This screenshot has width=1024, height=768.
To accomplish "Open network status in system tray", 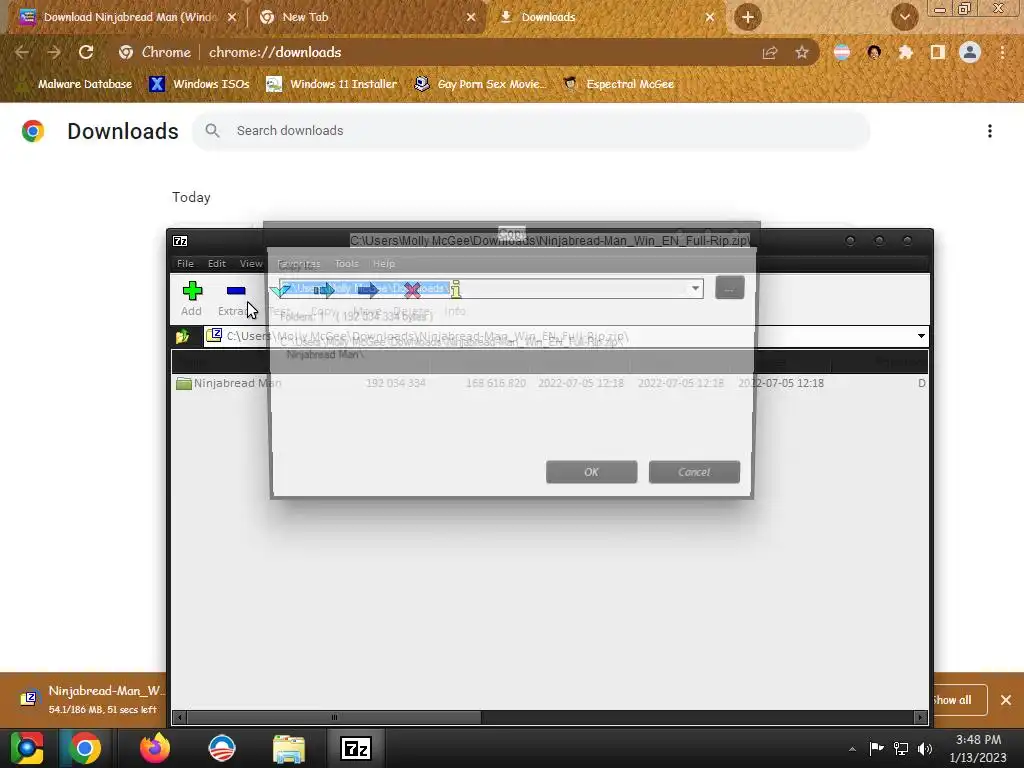I will point(901,748).
